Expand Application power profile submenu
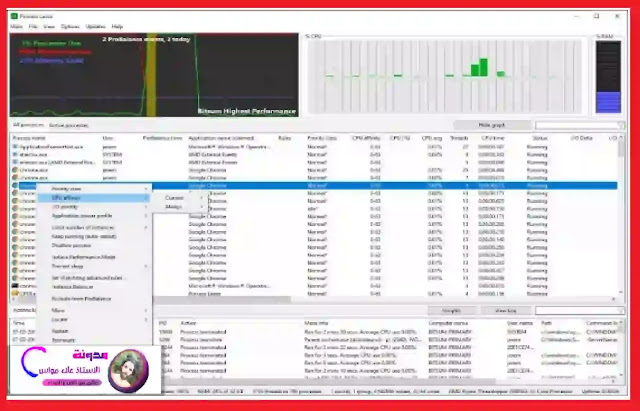 (x=95, y=216)
